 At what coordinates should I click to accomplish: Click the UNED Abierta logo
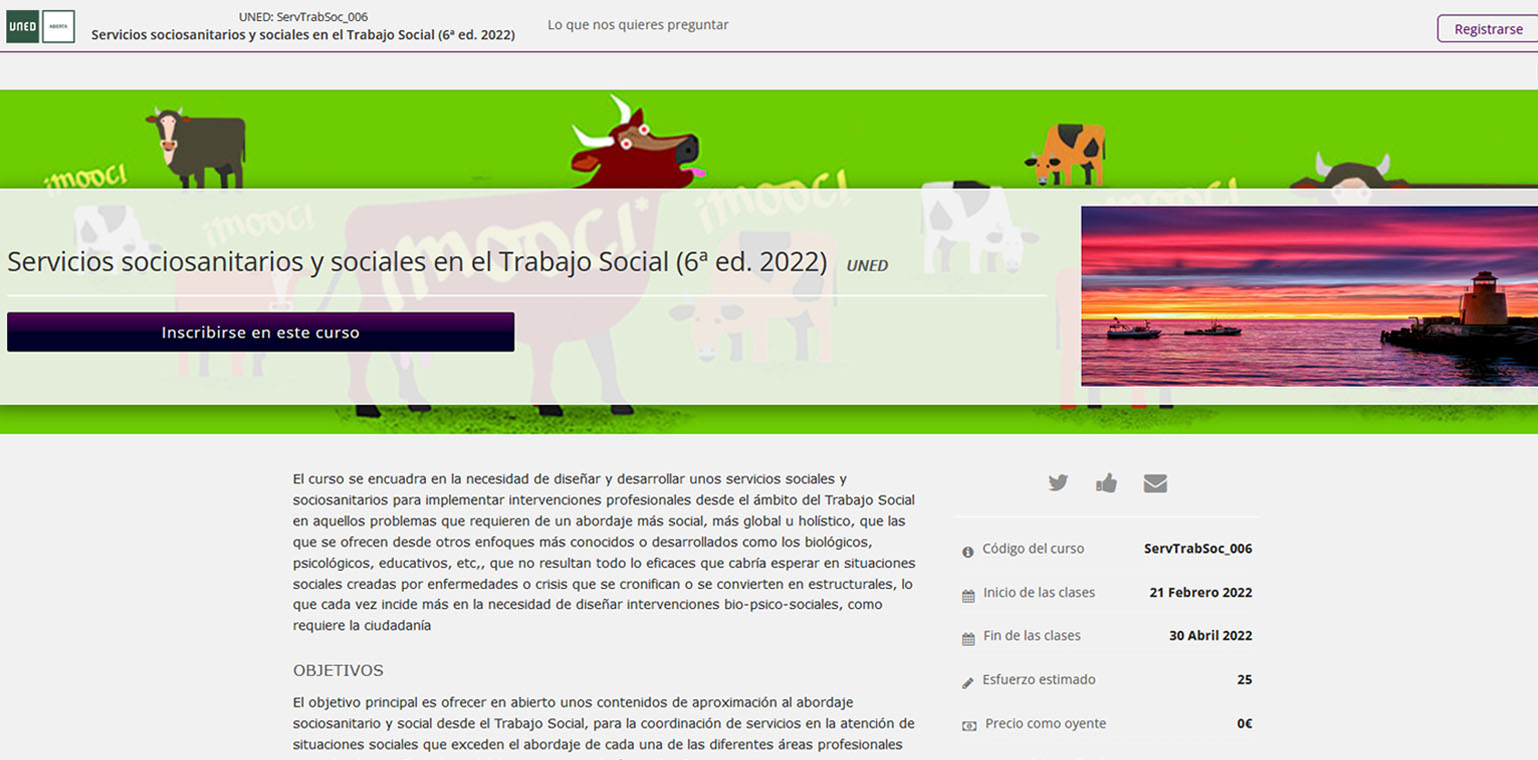pos(58,26)
